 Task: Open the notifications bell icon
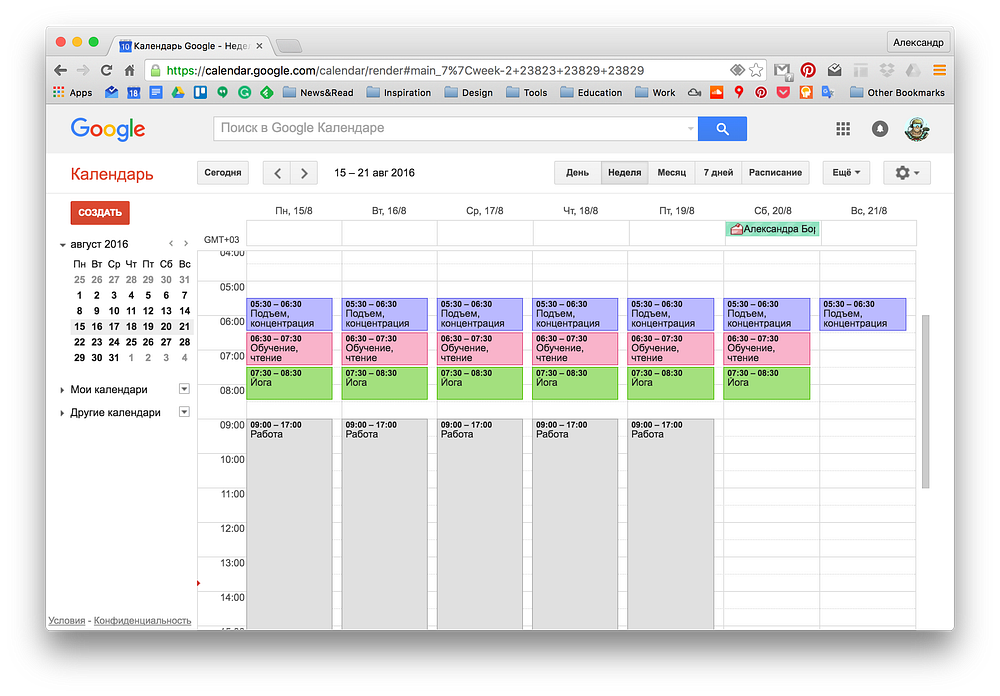[879, 129]
